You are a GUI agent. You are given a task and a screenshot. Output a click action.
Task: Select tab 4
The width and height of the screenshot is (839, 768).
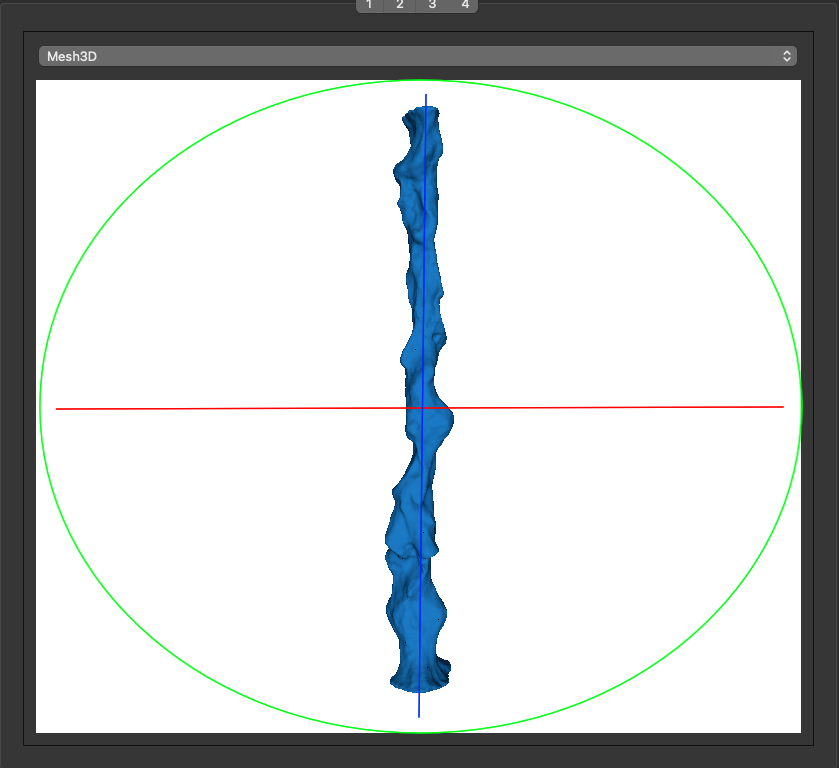coord(465,5)
